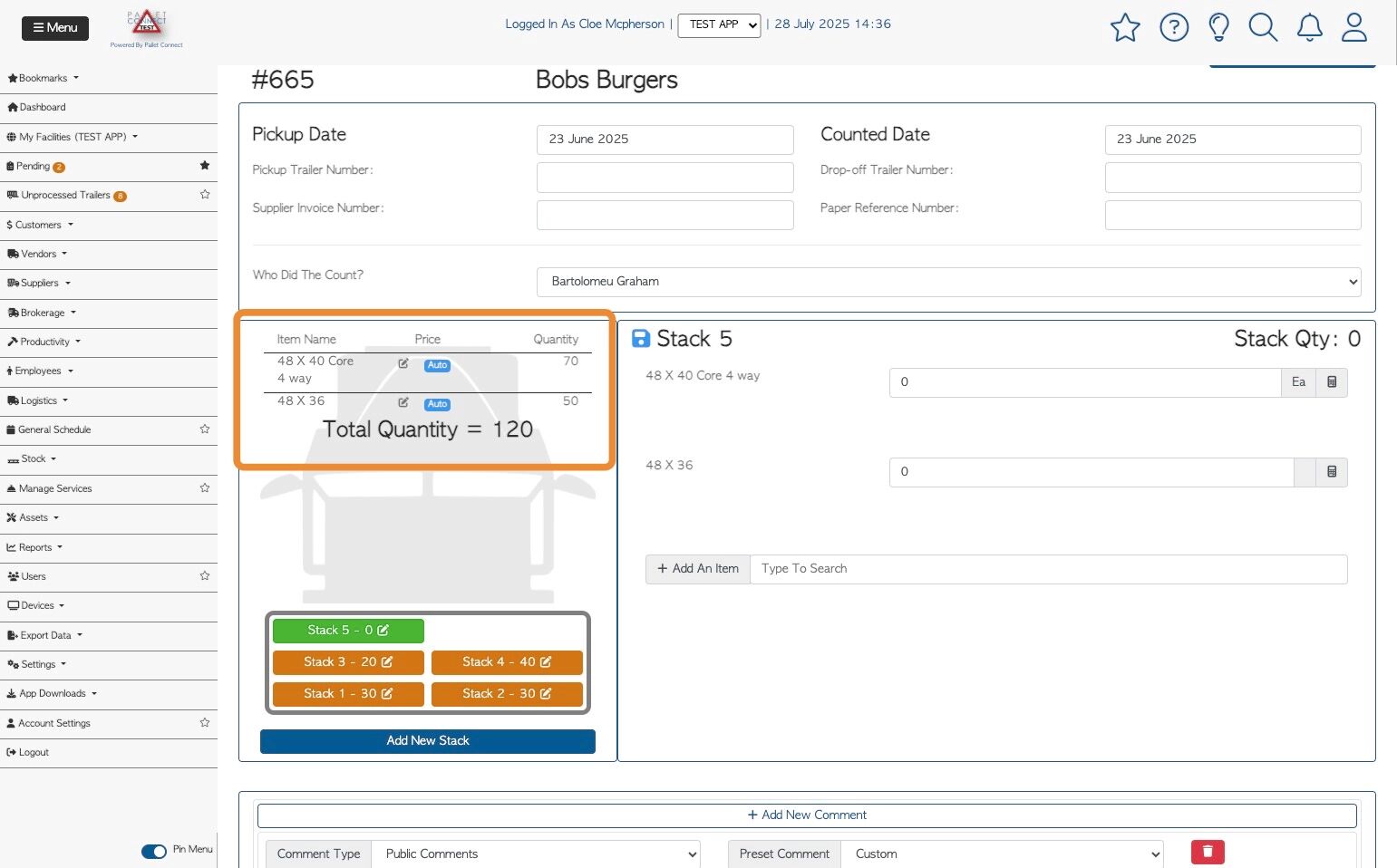Expand the Suppliers menu

pos(39,283)
